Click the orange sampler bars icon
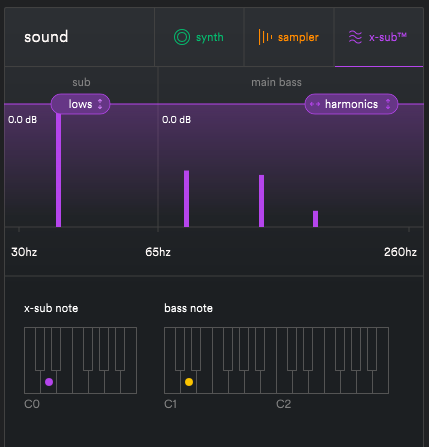 (x=265, y=37)
